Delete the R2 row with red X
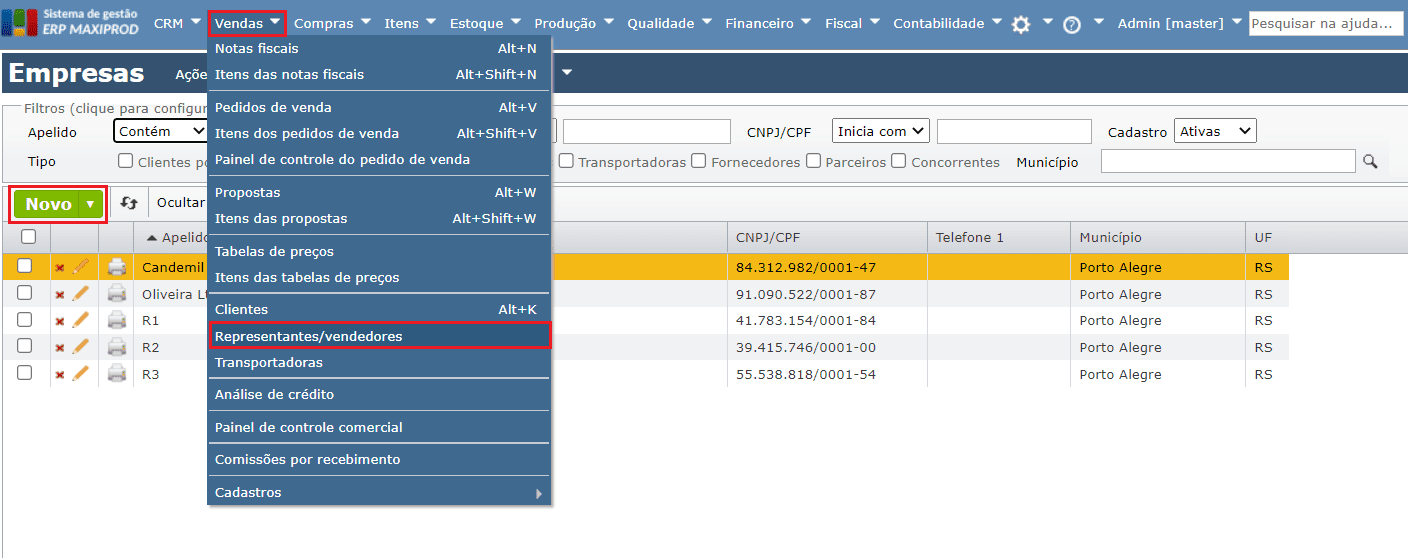 coord(59,348)
